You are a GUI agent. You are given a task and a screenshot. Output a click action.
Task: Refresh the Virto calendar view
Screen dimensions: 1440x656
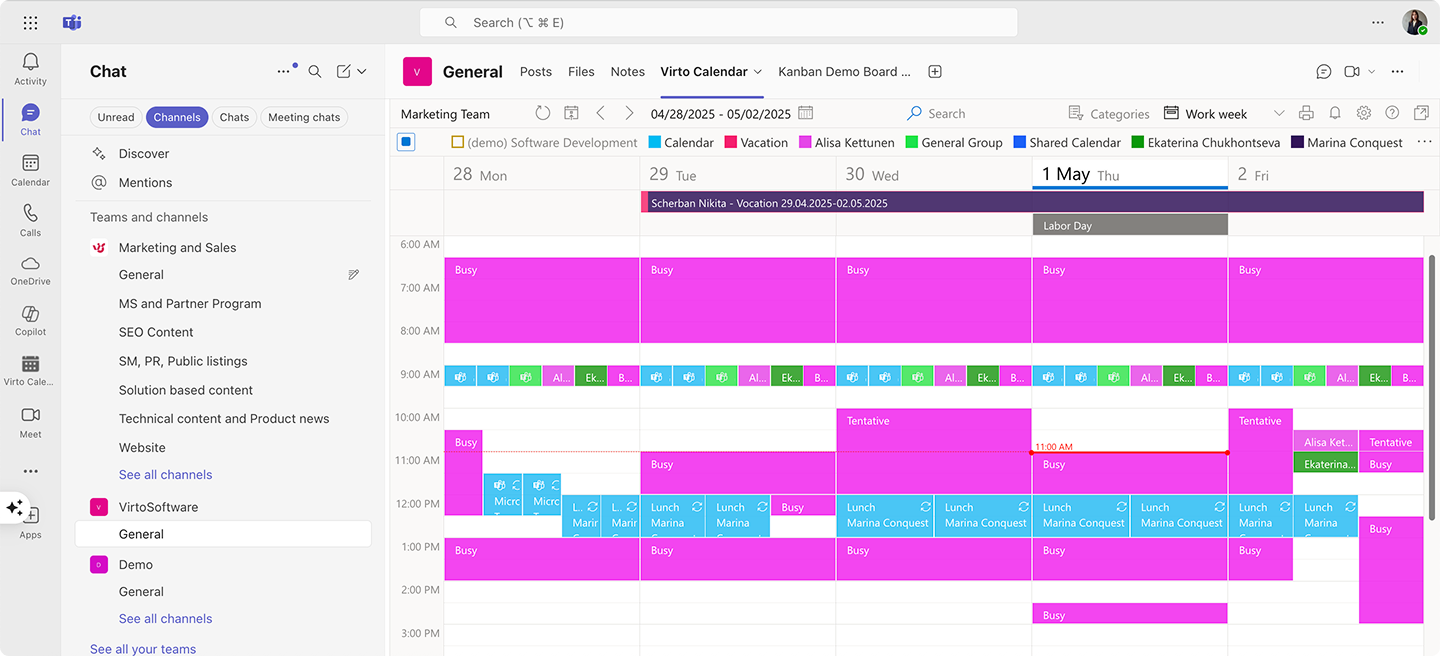[542, 113]
